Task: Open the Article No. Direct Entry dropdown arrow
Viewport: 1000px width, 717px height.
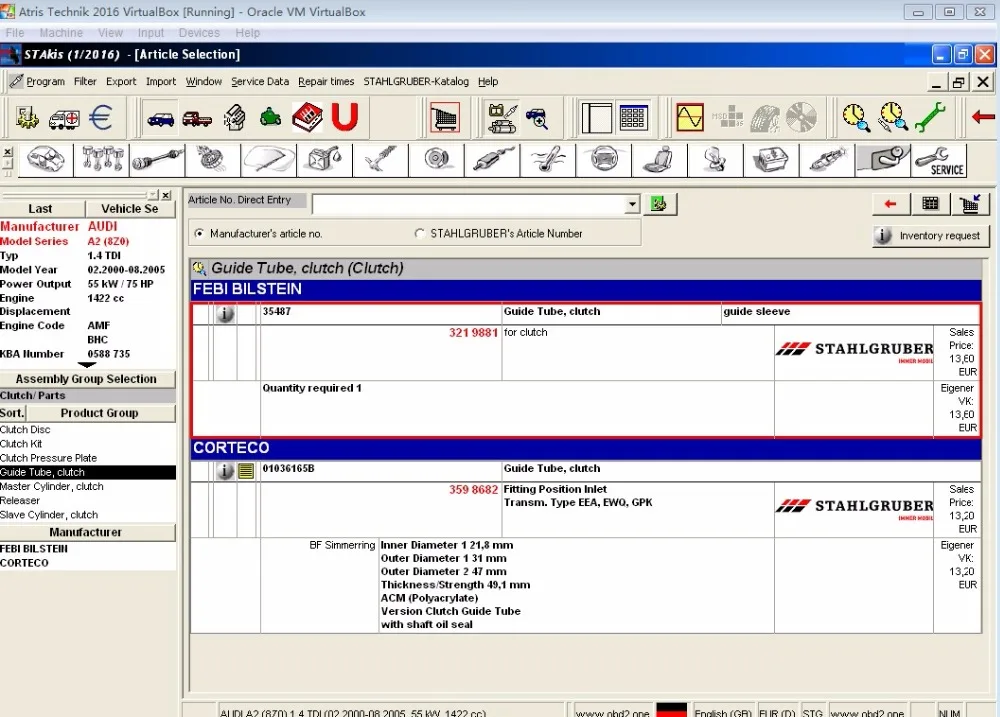Action: pos(631,205)
